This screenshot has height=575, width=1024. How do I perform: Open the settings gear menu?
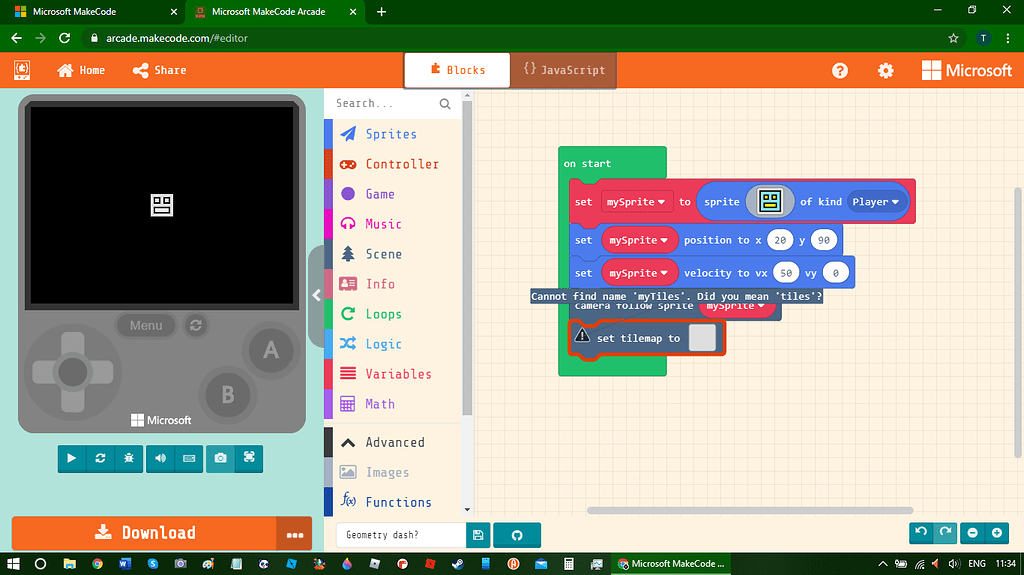[886, 71]
